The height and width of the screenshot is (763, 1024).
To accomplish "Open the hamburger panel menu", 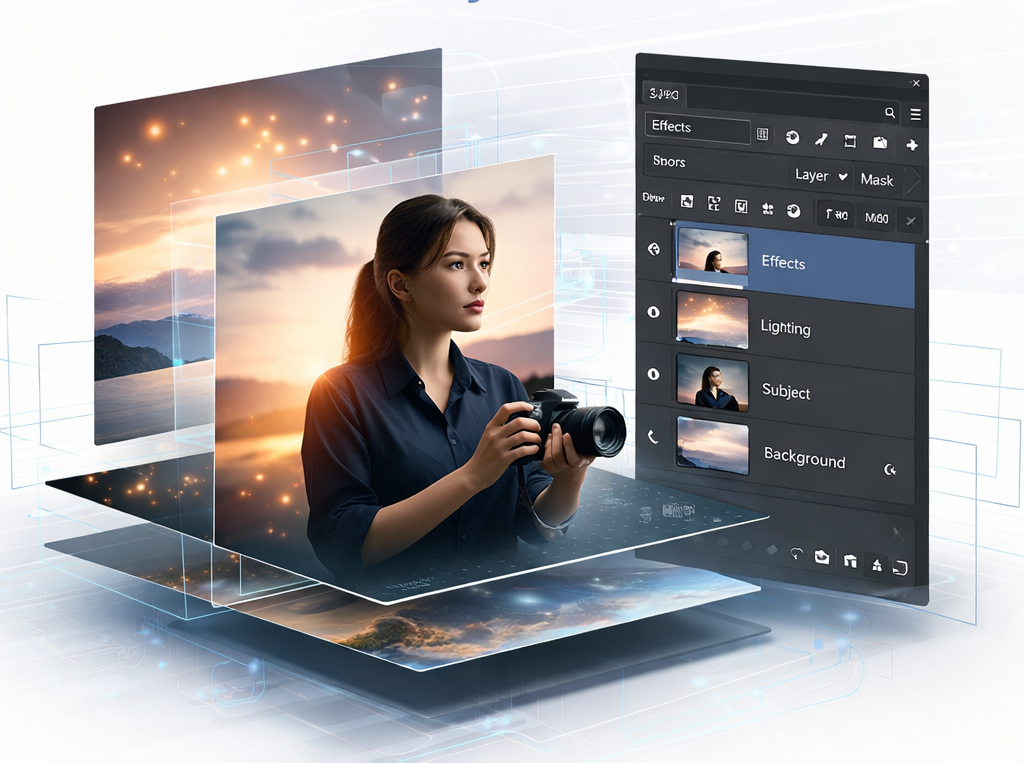I will click(914, 114).
